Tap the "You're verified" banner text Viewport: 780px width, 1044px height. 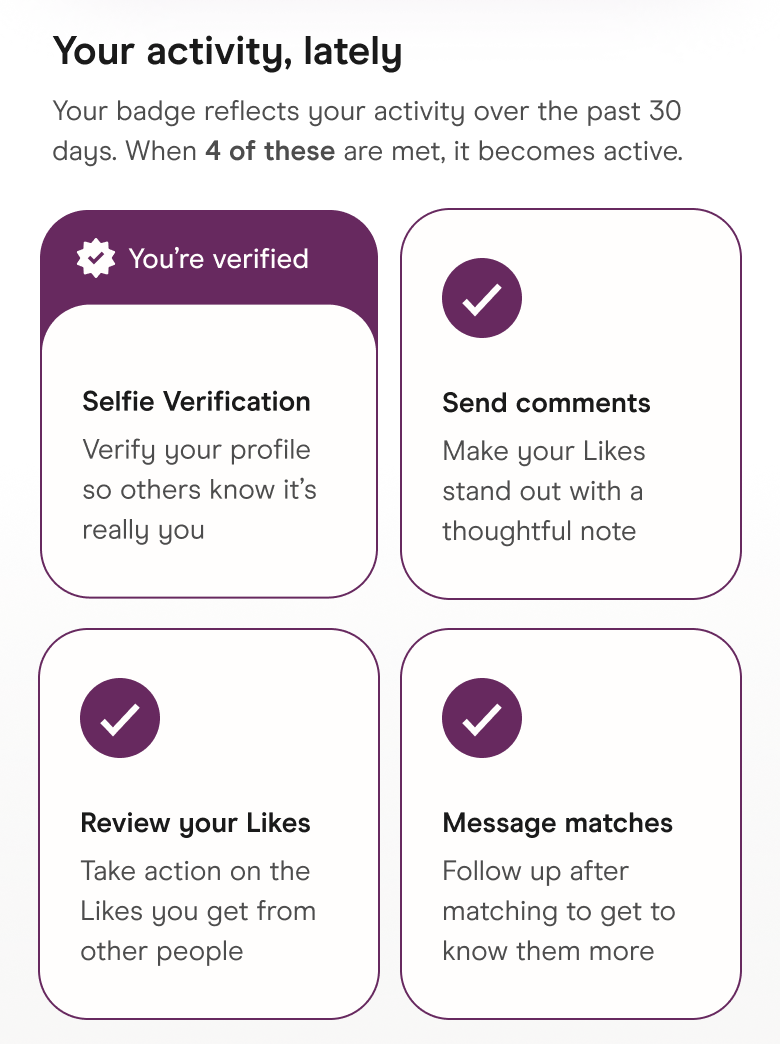coord(218,259)
